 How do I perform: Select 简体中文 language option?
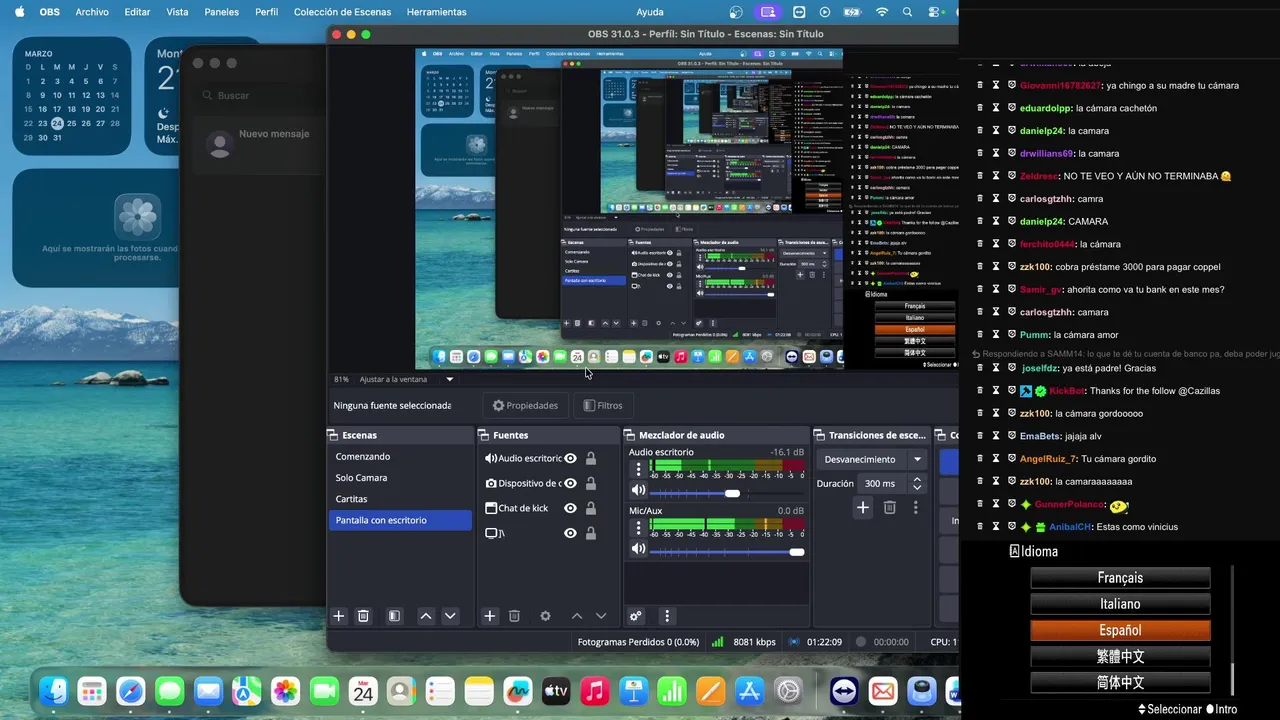pyautogui.click(x=1120, y=683)
